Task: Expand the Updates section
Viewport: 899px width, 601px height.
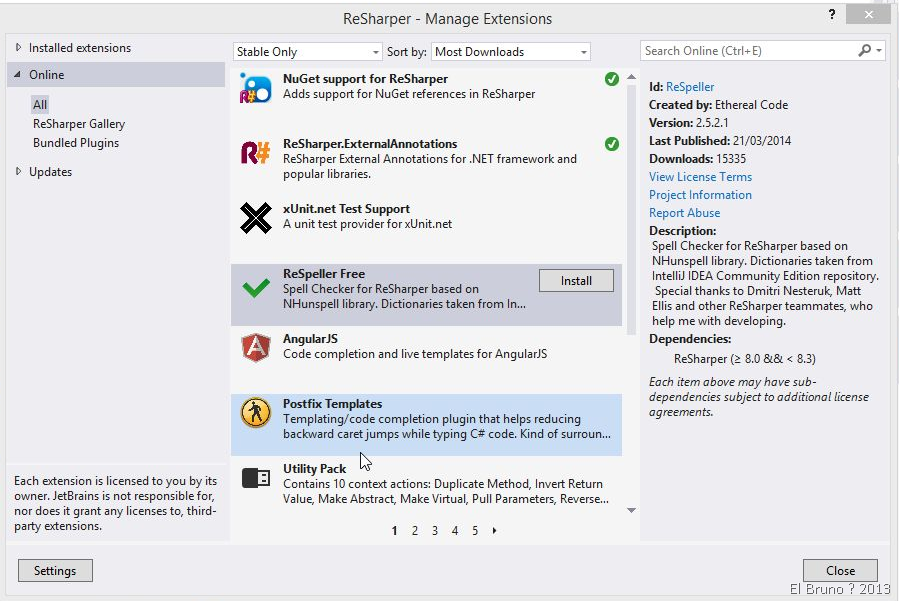Action: [19, 172]
